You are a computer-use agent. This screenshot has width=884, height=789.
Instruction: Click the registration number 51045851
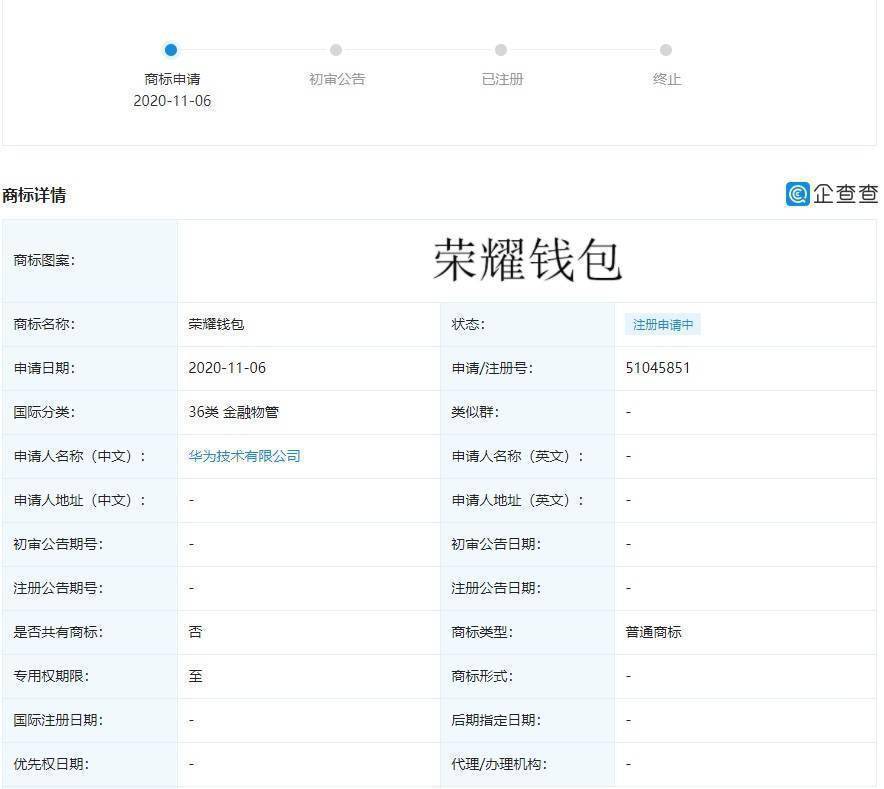[658, 368]
